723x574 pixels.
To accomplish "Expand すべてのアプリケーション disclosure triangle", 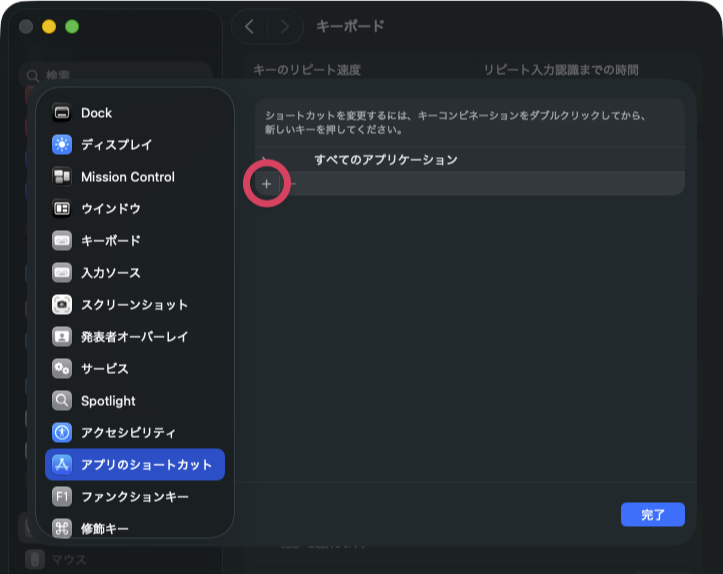I will [x=265, y=160].
